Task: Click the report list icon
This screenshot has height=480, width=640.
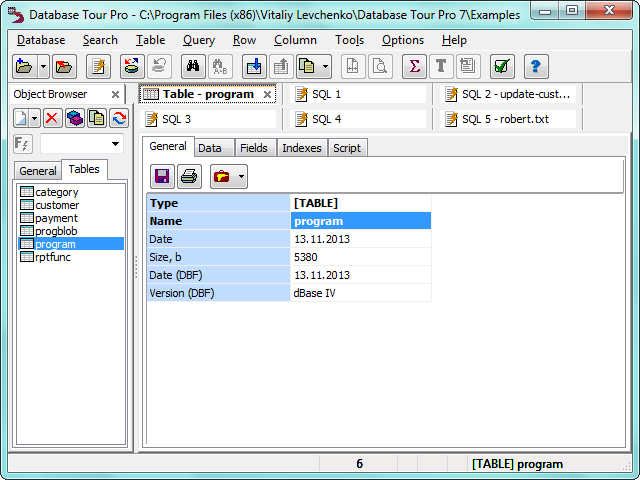Action: coord(468,66)
